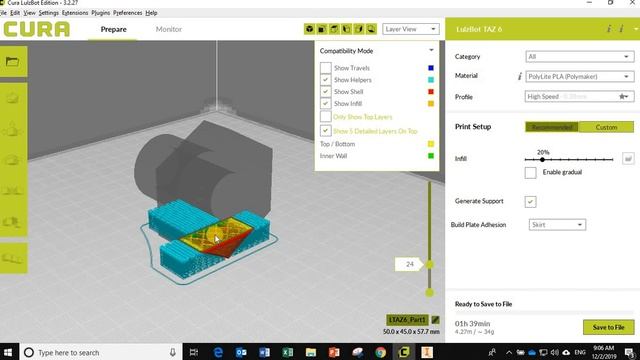Uncheck the Show Infill checkbox
The width and height of the screenshot is (640, 360).
pos(325,103)
